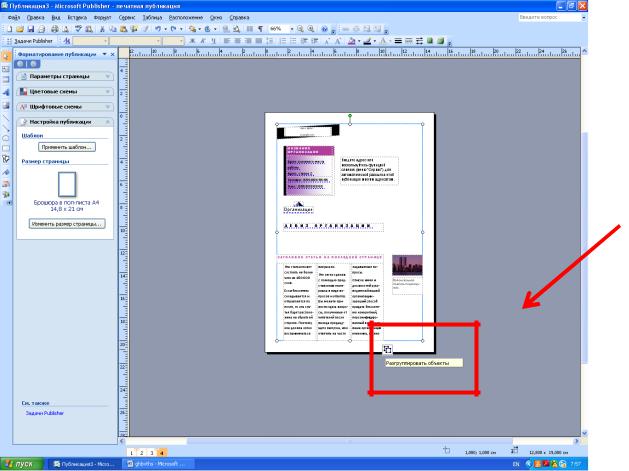Click the Arrow style icon
Viewport: 629px width, 471px height.
pyautogui.click(x=420, y=41)
